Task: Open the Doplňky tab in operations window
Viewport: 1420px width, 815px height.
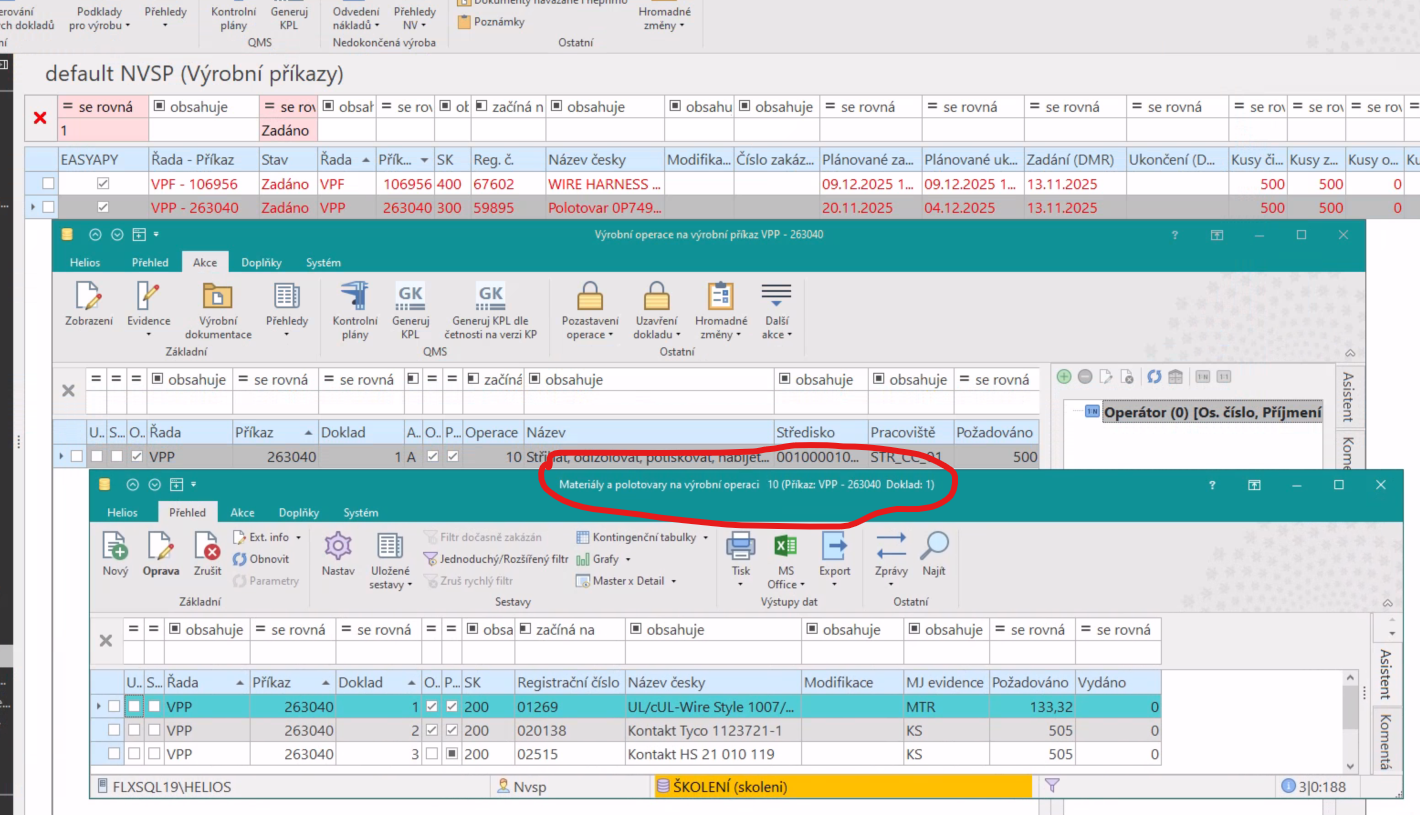Action: click(261, 263)
